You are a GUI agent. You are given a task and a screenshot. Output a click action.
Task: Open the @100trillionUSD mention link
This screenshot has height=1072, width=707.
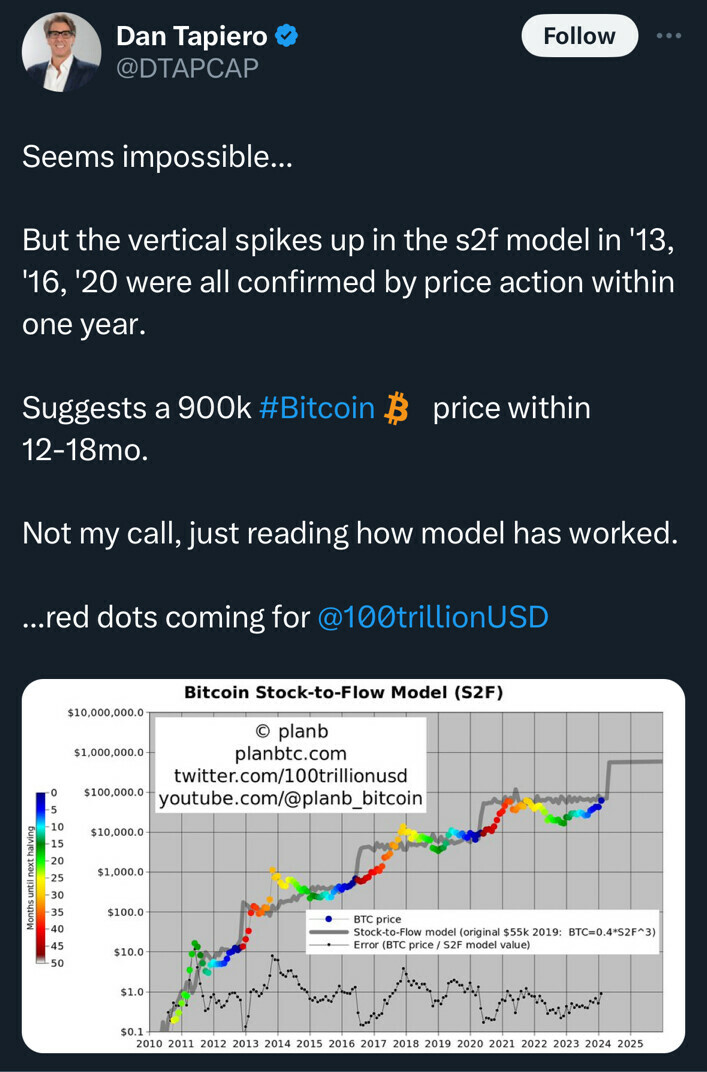pos(432,617)
